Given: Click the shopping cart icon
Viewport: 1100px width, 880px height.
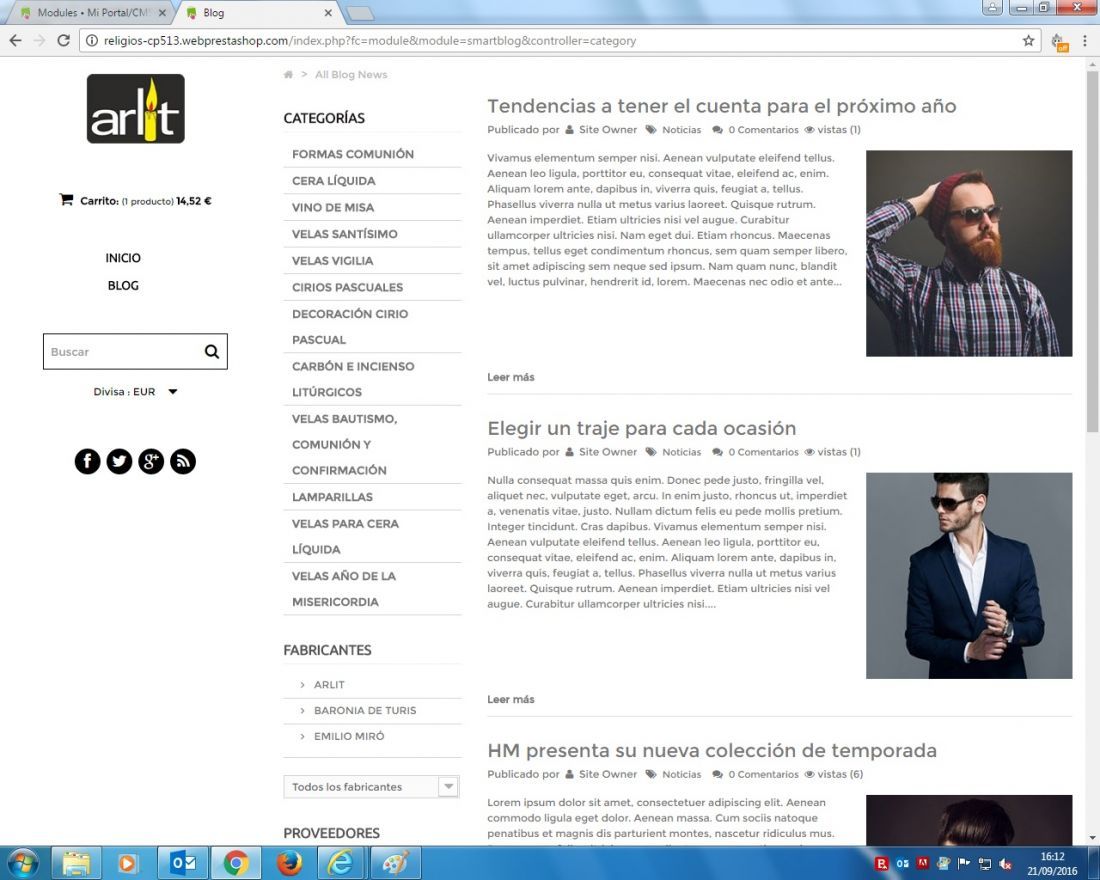Looking at the screenshot, I should 66,200.
